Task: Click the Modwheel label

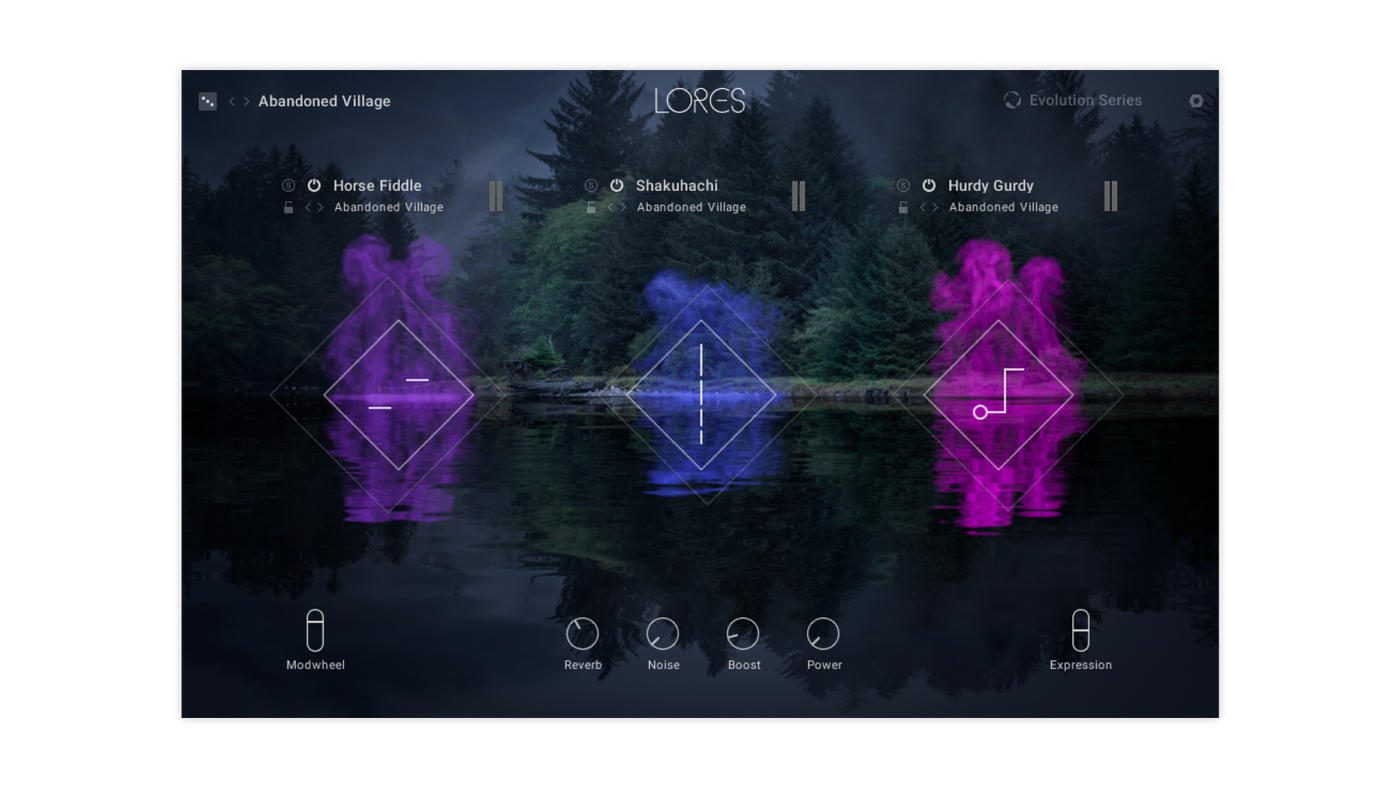Action: click(316, 665)
